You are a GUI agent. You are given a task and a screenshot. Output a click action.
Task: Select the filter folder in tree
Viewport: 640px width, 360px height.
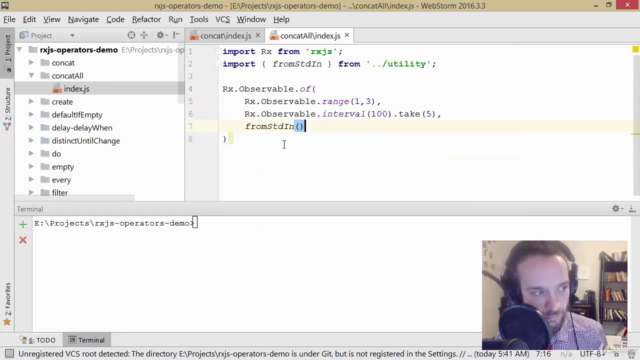(60, 193)
